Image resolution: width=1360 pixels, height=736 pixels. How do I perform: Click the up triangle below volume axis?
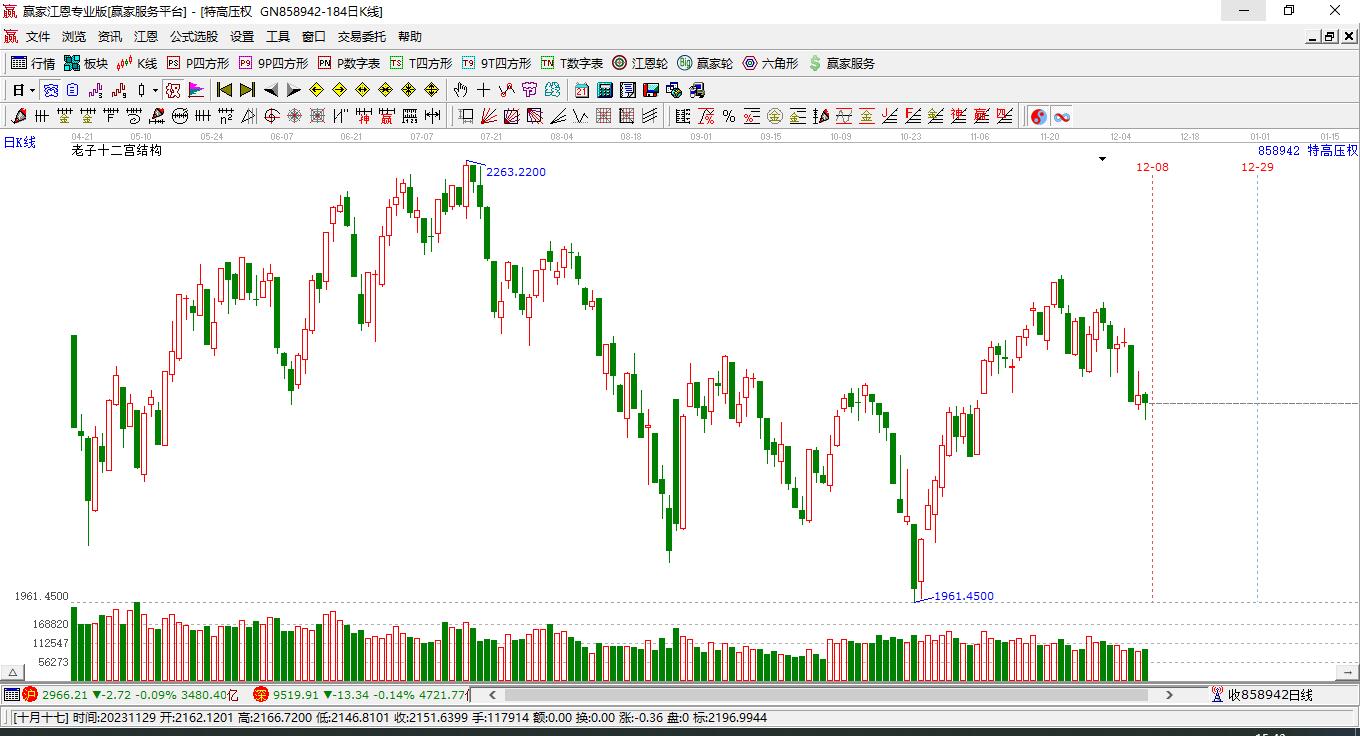tap(14, 673)
